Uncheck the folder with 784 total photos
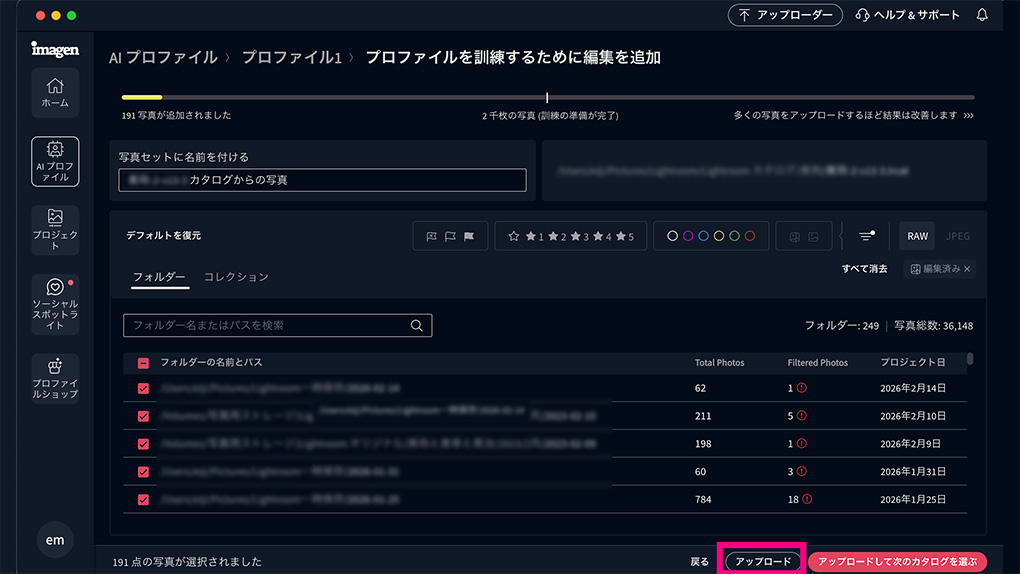Viewport: 1020px width, 574px height. pos(143,499)
